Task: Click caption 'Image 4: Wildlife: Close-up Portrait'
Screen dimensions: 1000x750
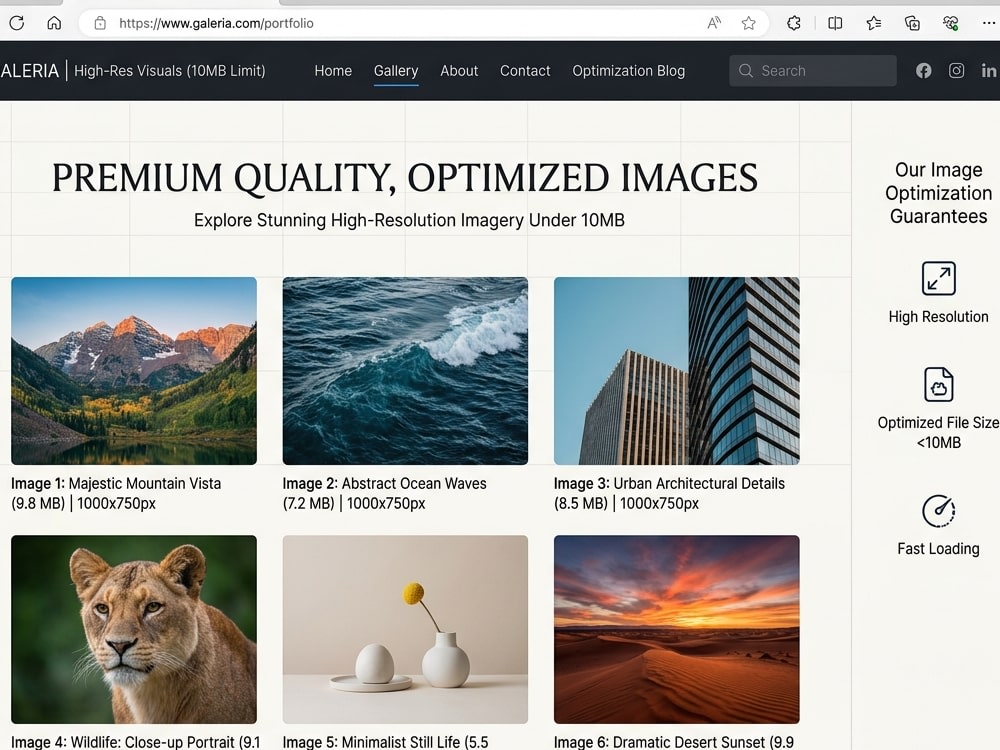Action: coord(124,742)
